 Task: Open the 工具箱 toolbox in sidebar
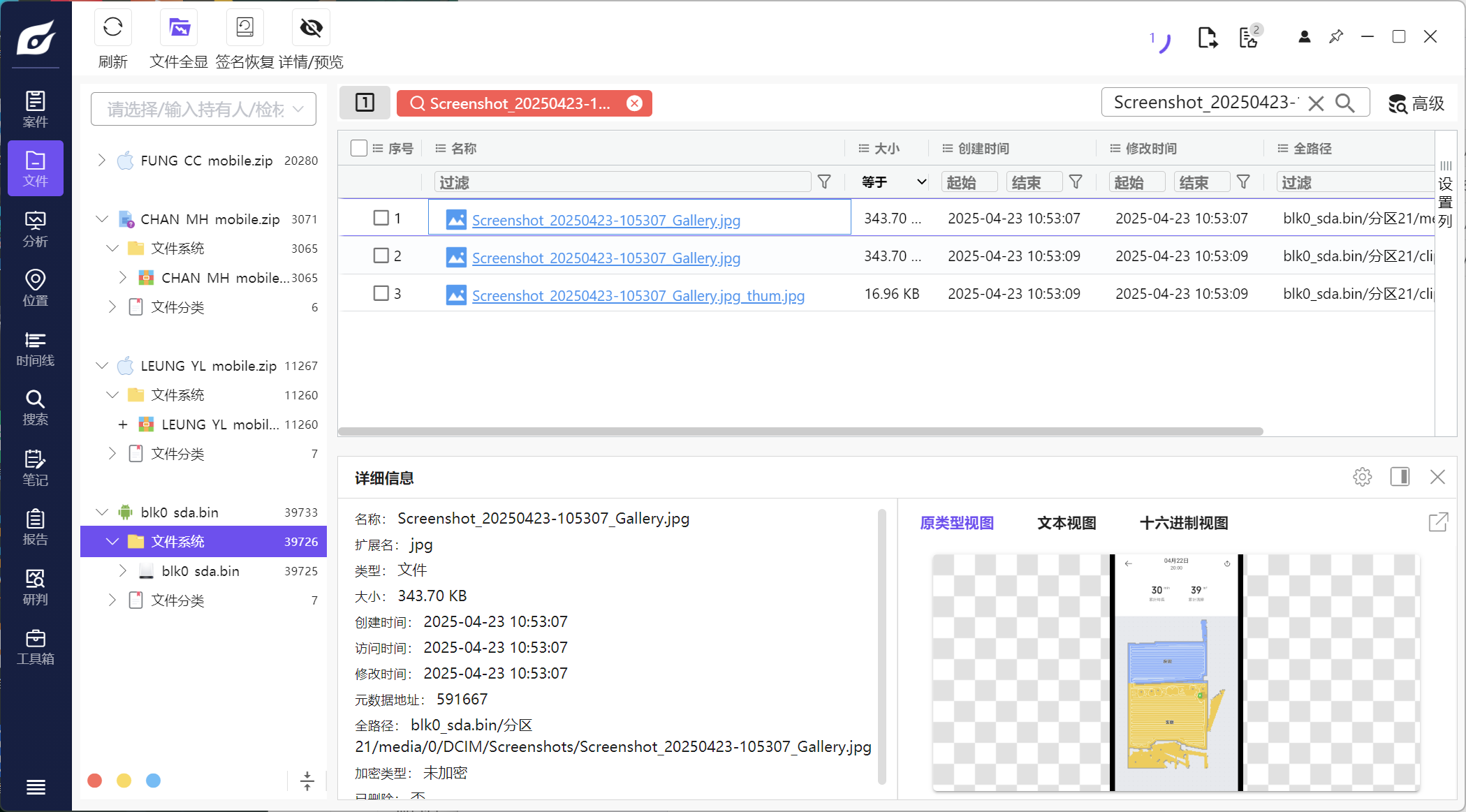35,647
